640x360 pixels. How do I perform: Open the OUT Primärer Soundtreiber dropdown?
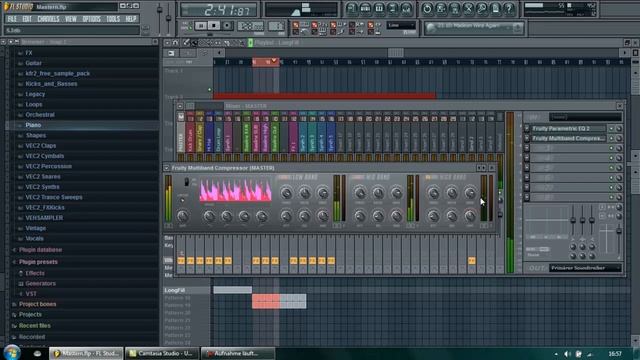pos(585,268)
